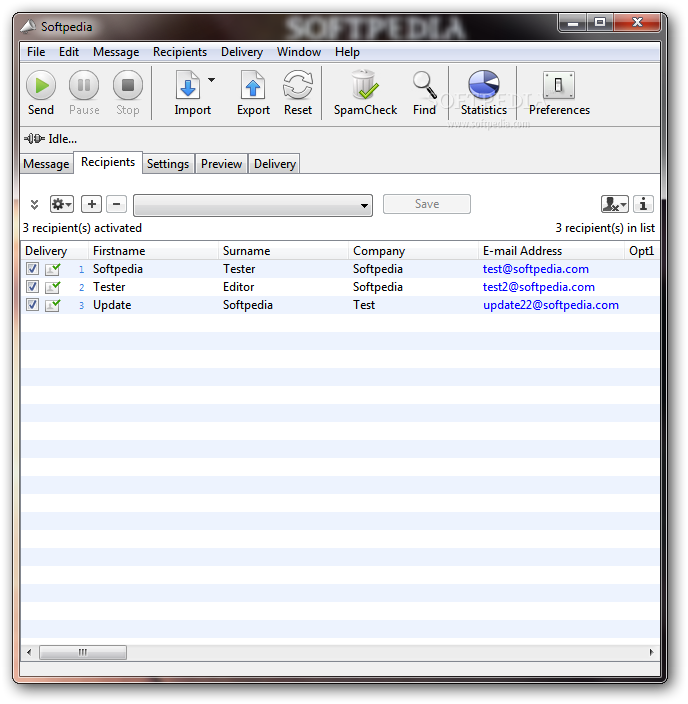Uncheck delivery checkbox for Tester Editor
The image size is (688, 704).
32,287
